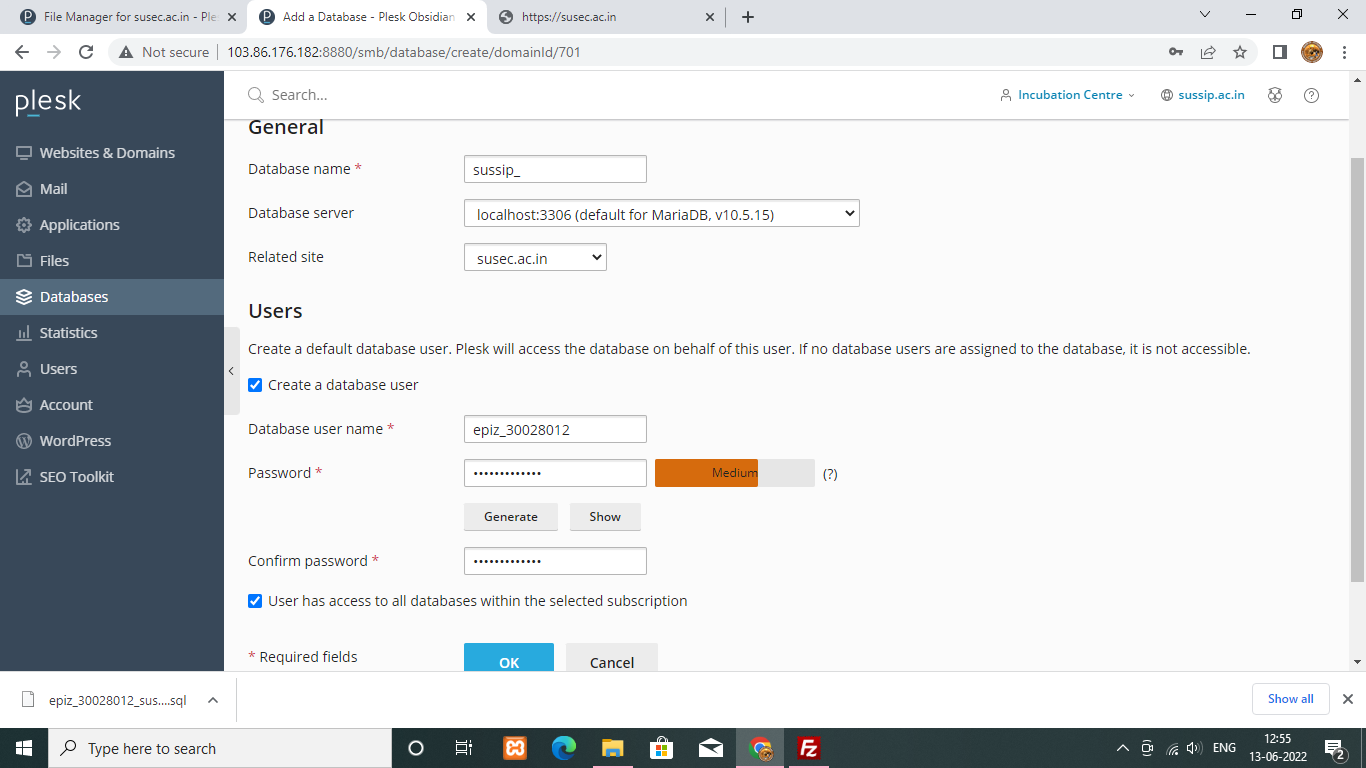
Task: Open Websites & Domains in sidebar
Action: [107, 153]
